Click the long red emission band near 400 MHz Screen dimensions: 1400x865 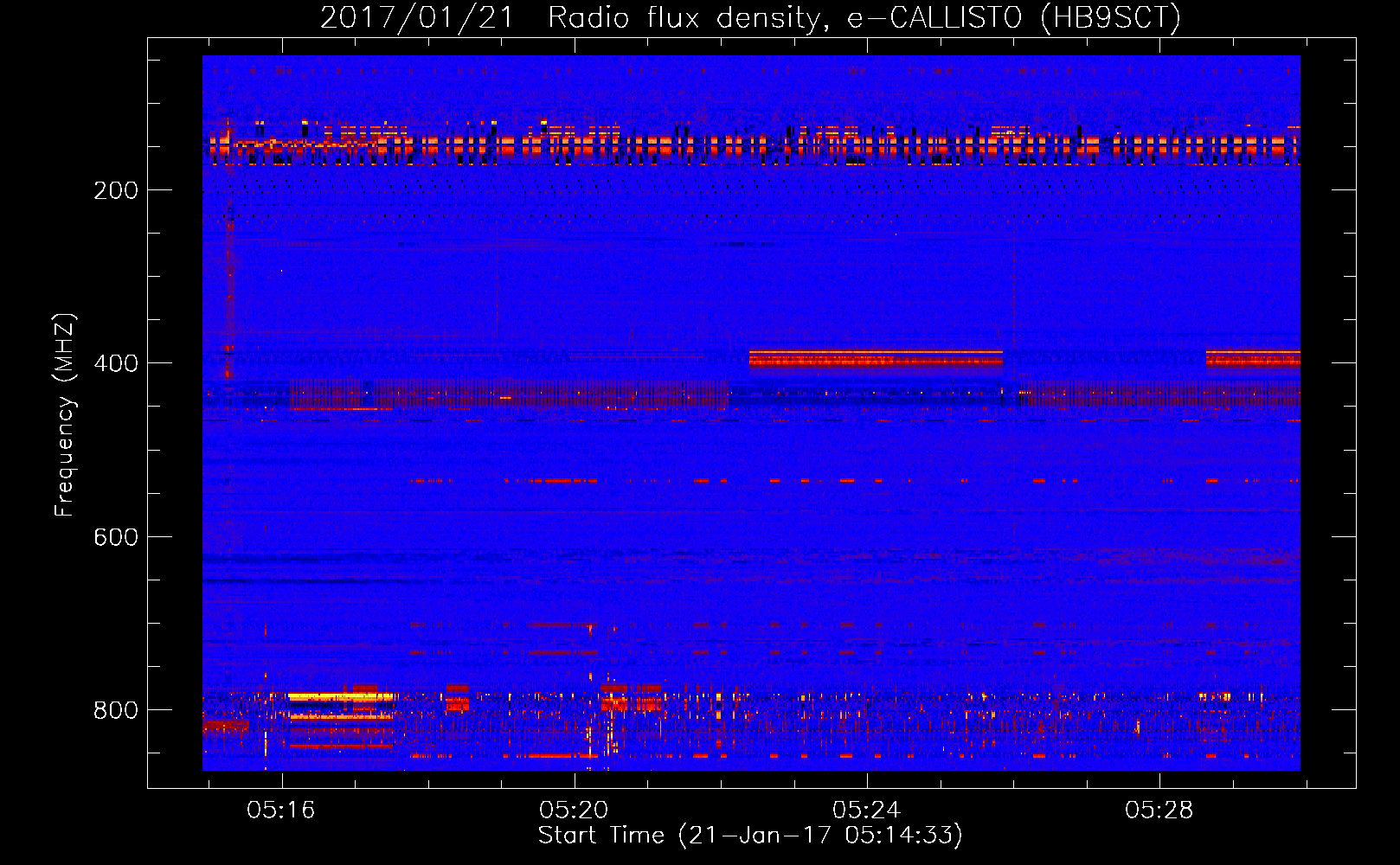[876, 358]
